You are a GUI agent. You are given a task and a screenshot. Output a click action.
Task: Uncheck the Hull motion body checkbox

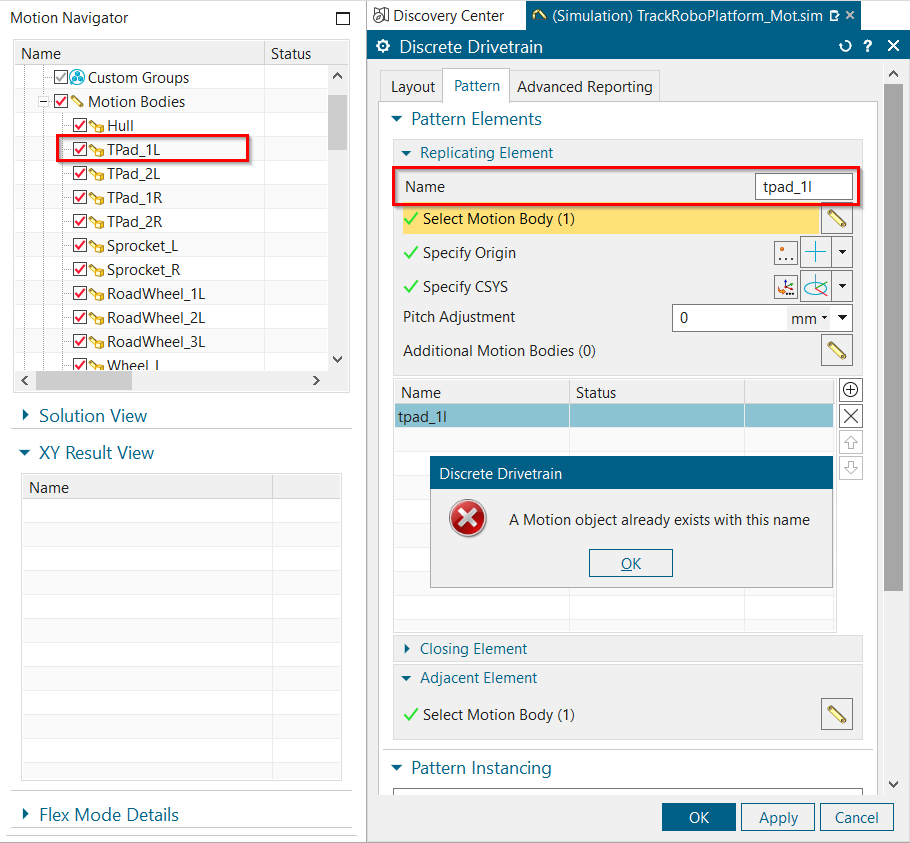tap(80, 126)
